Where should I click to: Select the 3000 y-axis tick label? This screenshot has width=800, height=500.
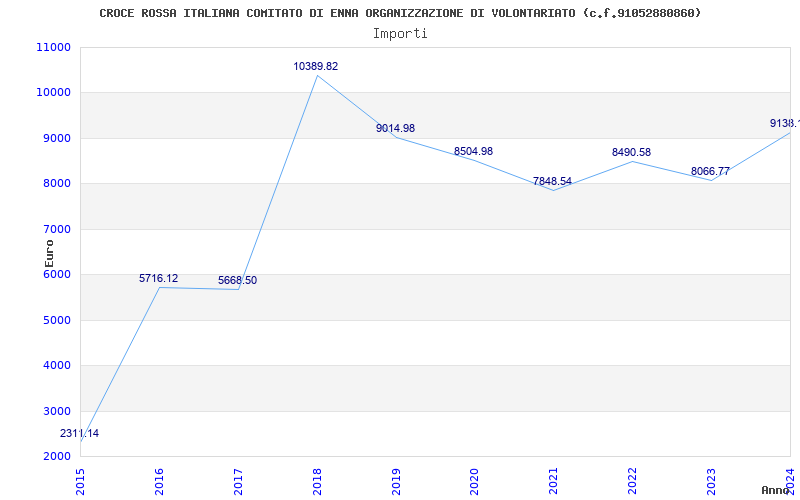pos(56,411)
